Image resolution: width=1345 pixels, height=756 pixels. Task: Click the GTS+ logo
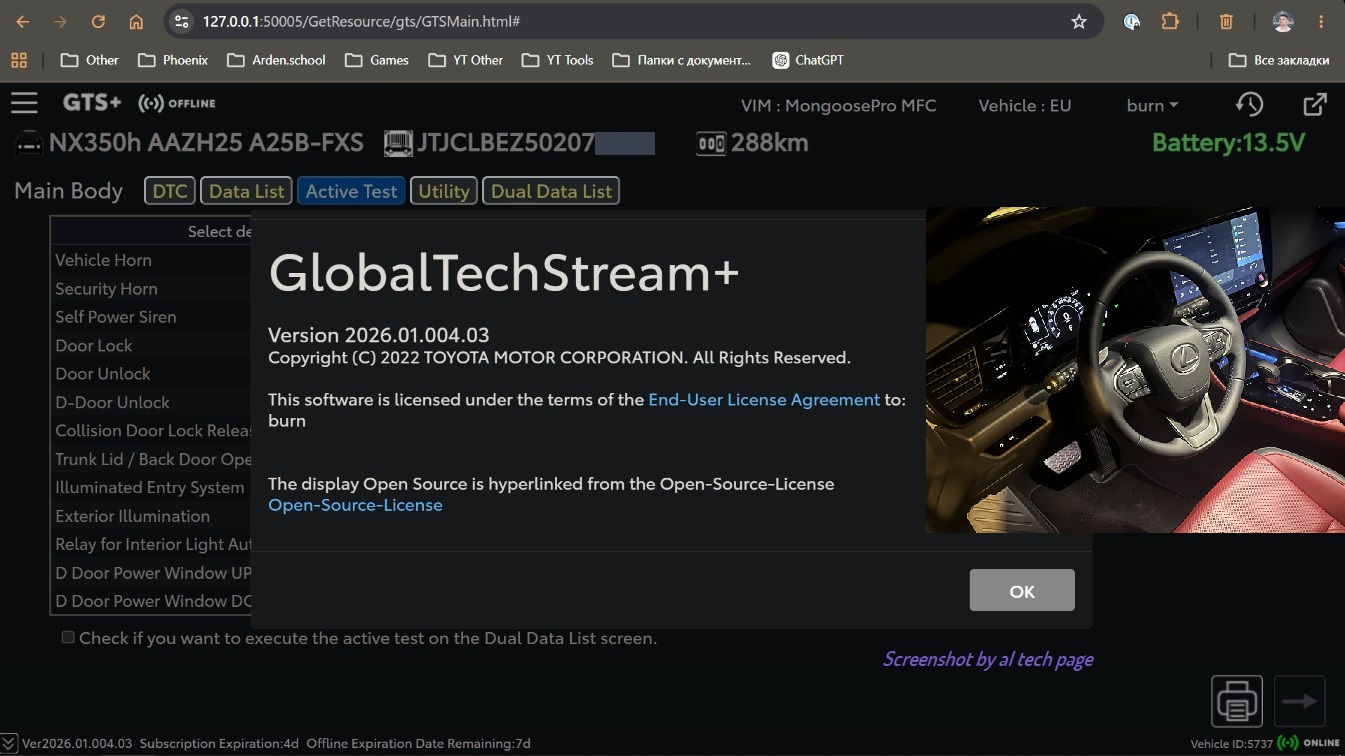tap(92, 103)
